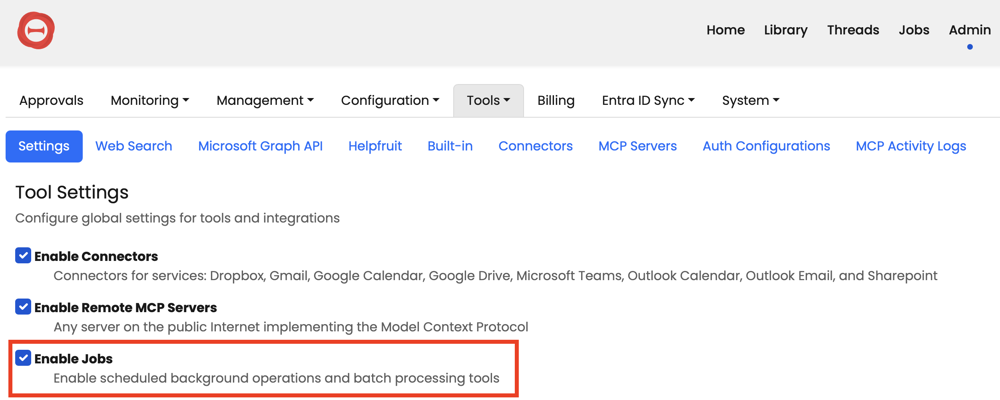Toggle the Enable Connectors checkbox

click(x=23, y=256)
